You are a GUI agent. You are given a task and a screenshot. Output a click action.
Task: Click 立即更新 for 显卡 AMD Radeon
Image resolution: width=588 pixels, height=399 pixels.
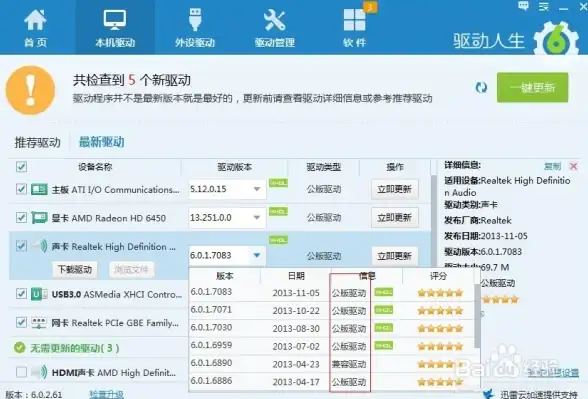click(394, 218)
